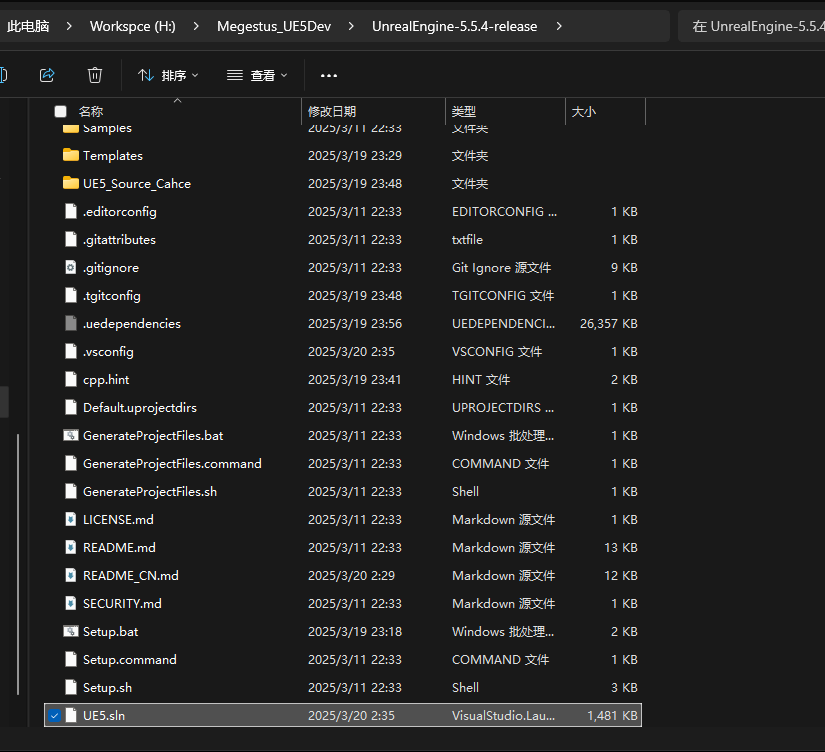The image size is (825, 752).
Task: Sort by Size (大小) column header
Action: 584,112
